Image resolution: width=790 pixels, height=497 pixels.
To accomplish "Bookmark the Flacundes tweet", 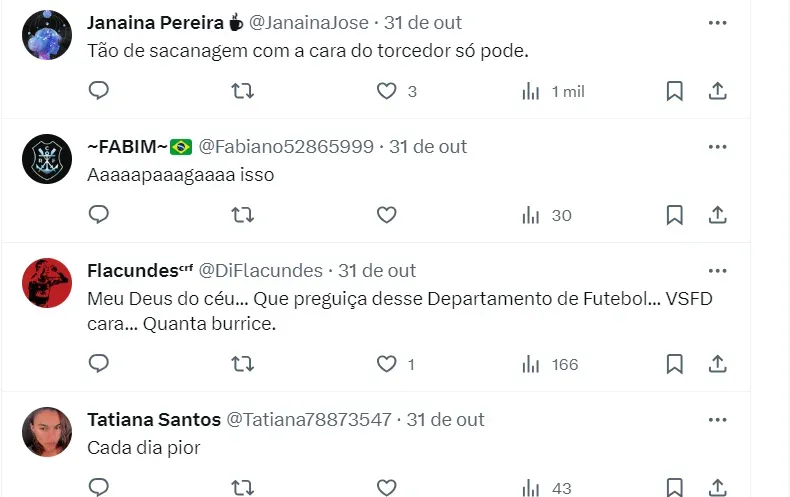I will coord(675,364).
